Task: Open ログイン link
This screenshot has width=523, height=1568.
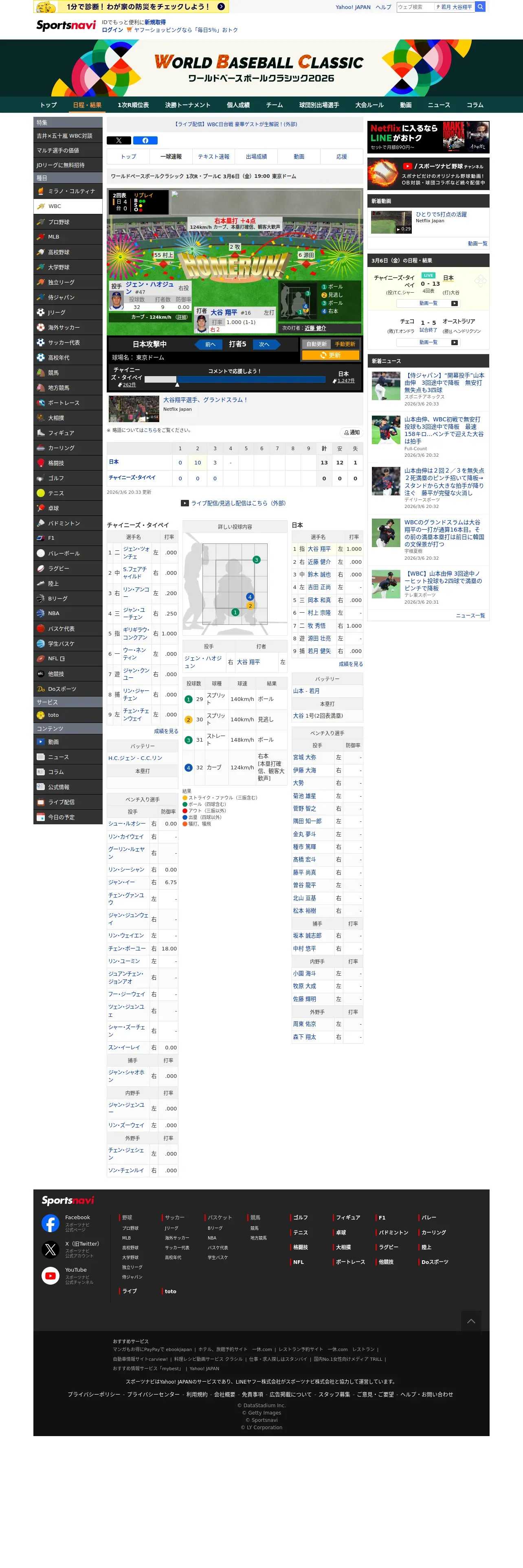Action: (112, 30)
